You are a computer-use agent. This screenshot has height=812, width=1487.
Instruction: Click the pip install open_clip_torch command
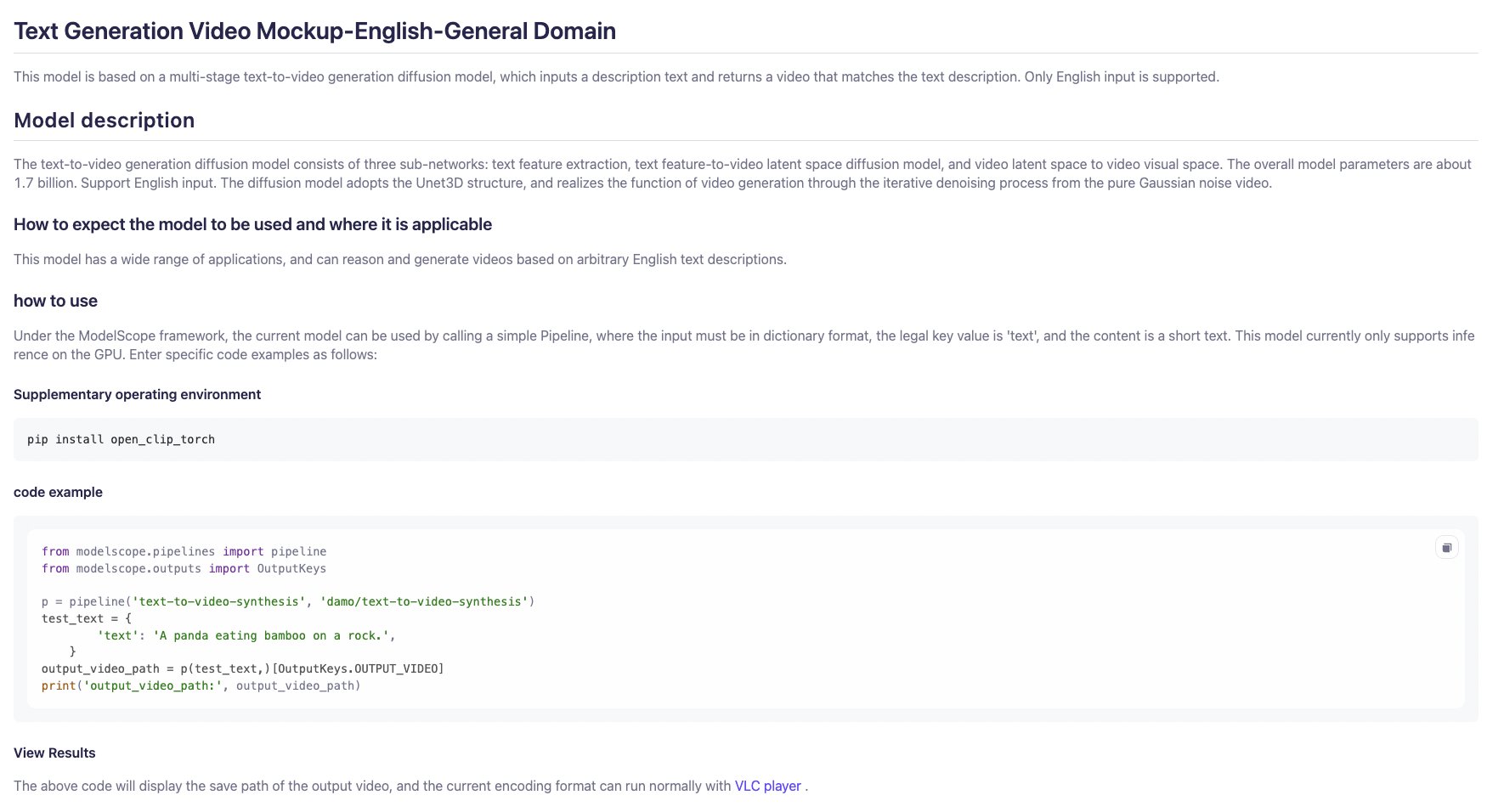[x=121, y=439]
